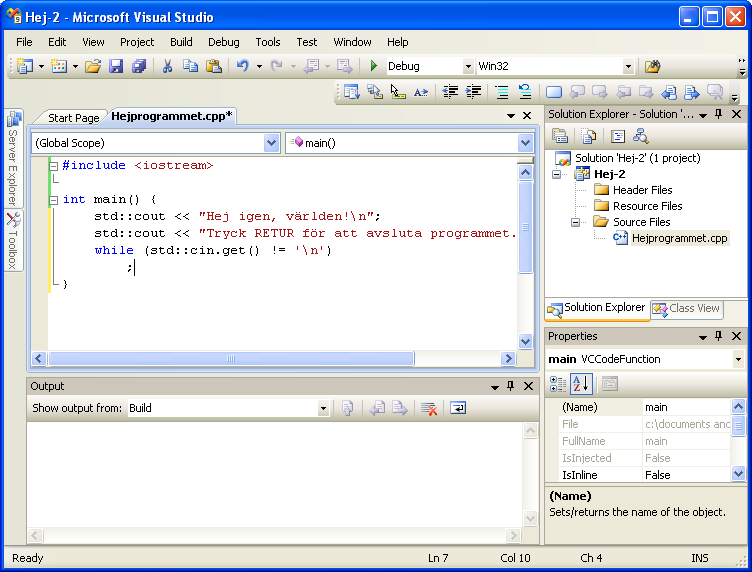Toggle Word Wrap in Output window

[x=458, y=409]
